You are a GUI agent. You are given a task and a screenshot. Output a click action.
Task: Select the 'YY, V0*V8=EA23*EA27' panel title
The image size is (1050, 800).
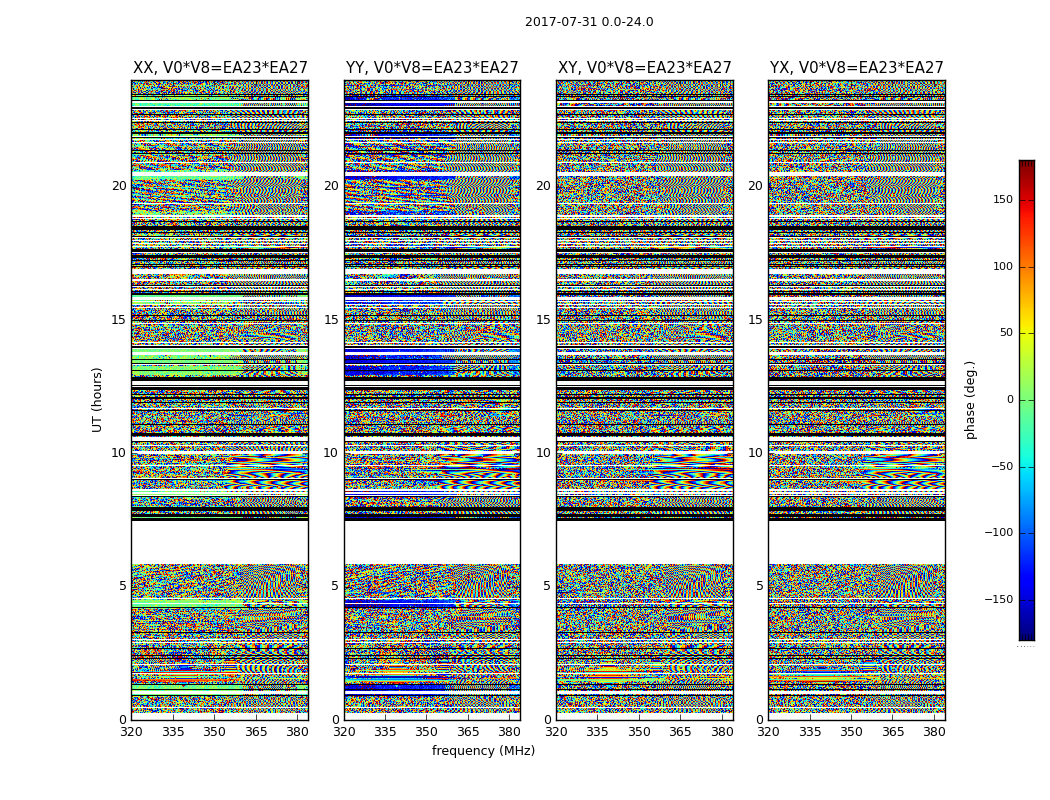pos(432,68)
